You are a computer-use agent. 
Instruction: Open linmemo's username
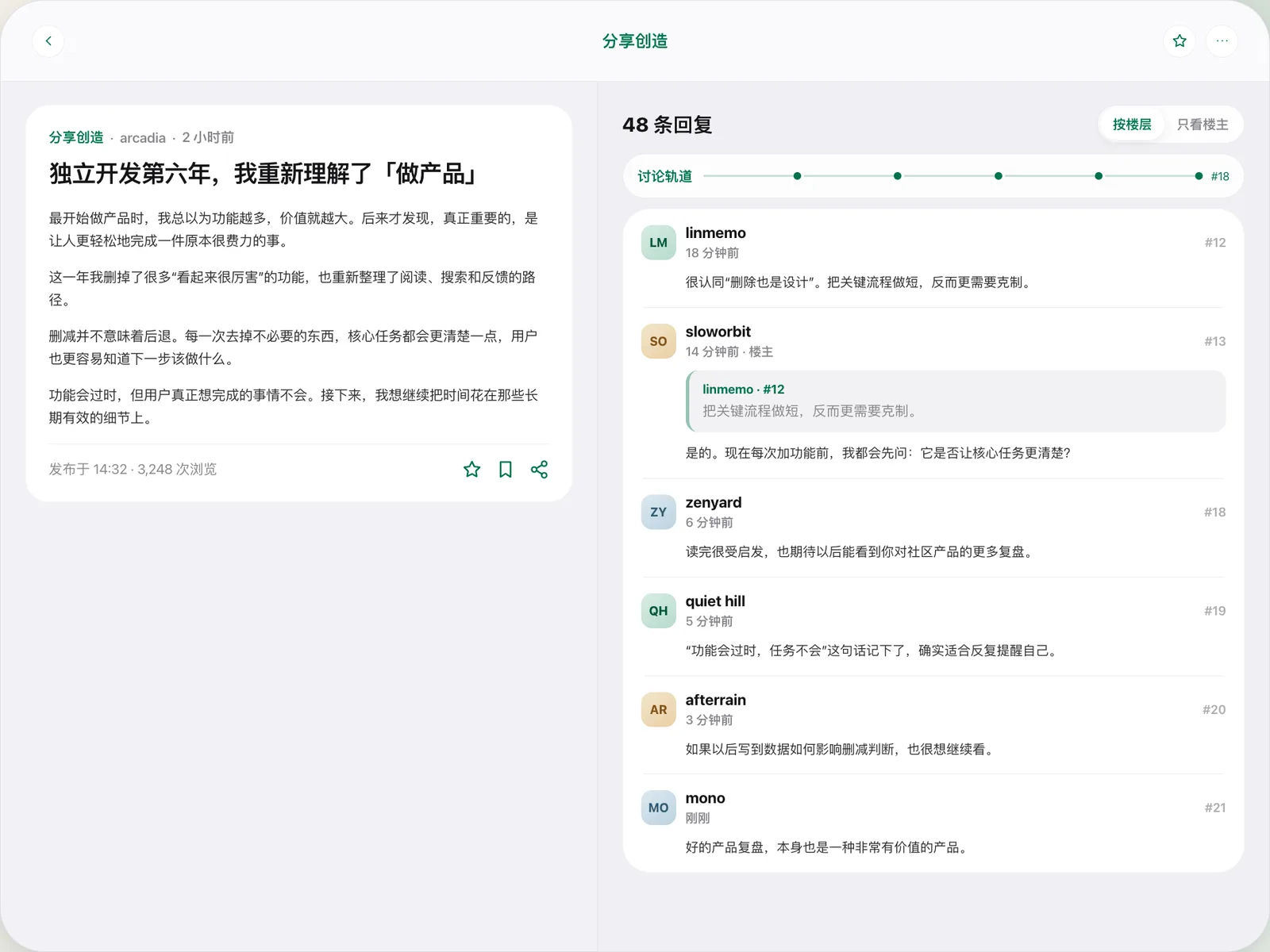715,233
